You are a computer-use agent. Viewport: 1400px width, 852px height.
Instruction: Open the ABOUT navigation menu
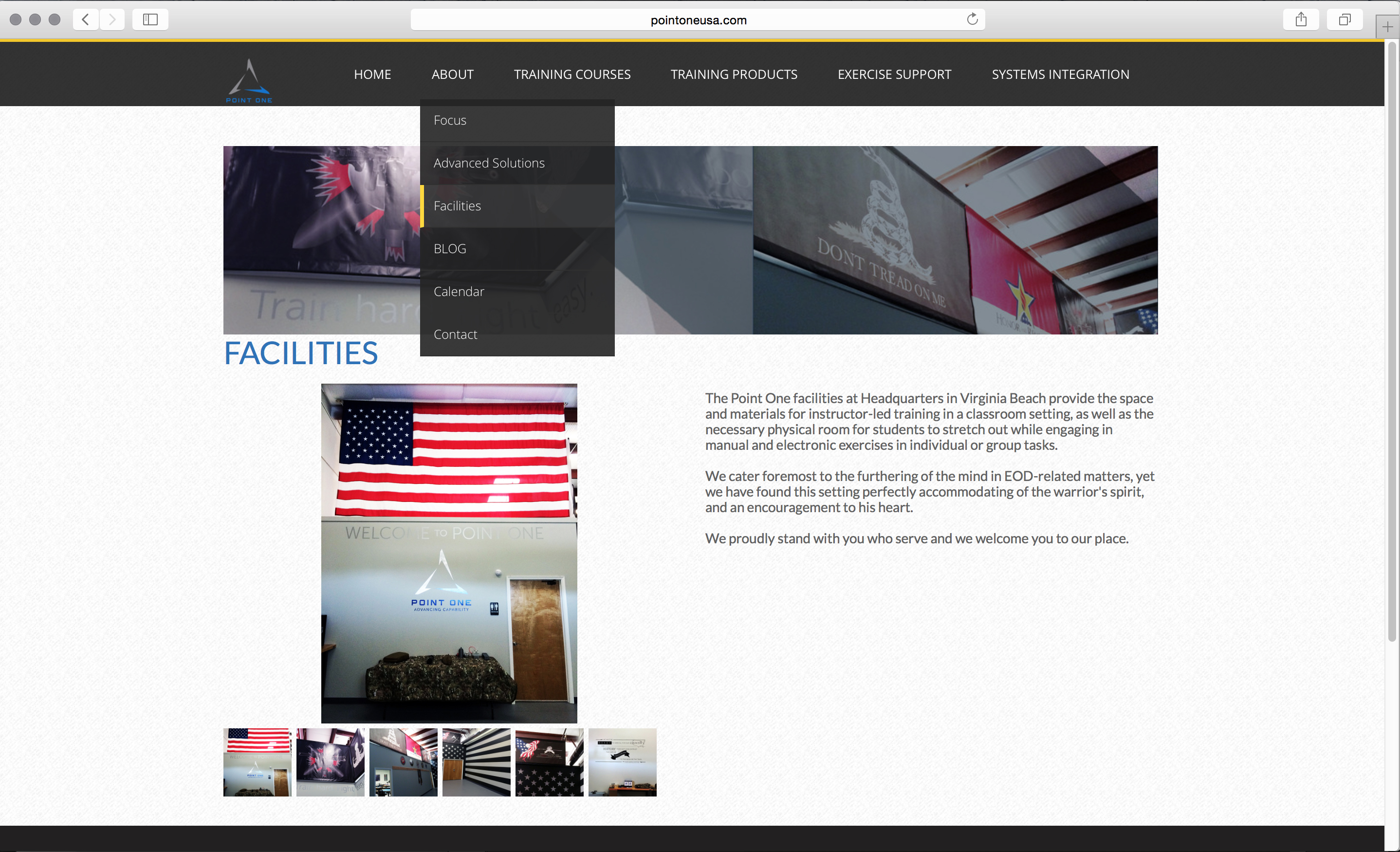coord(452,74)
